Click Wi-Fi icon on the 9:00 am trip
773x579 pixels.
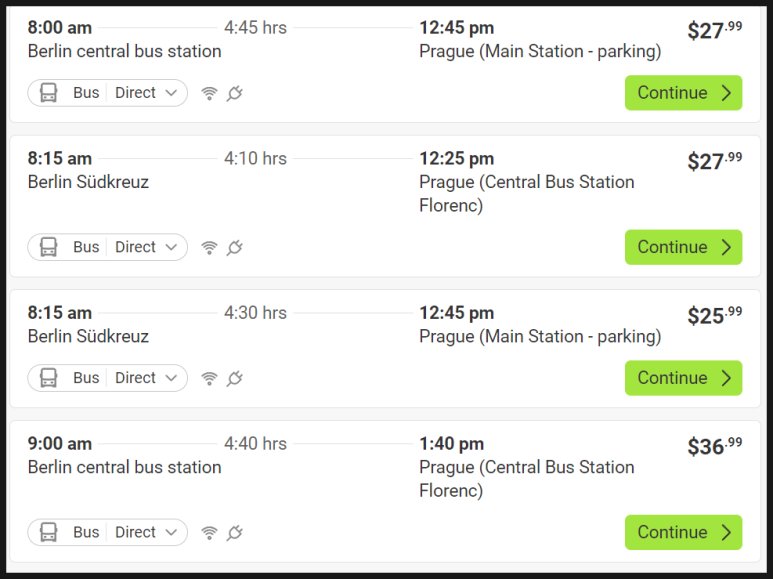pyautogui.click(x=209, y=532)
